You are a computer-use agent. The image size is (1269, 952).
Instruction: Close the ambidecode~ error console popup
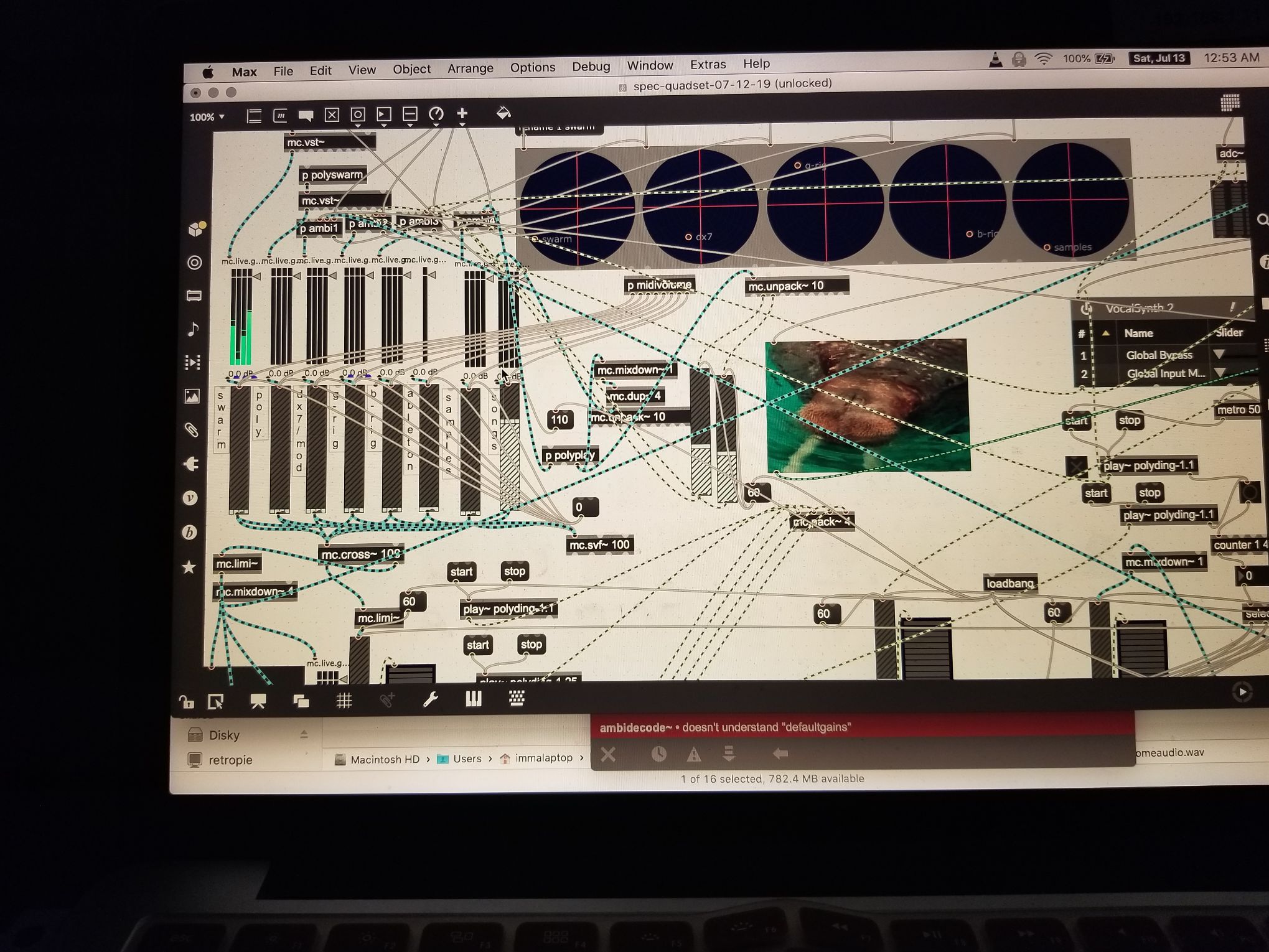click(608, 755)
